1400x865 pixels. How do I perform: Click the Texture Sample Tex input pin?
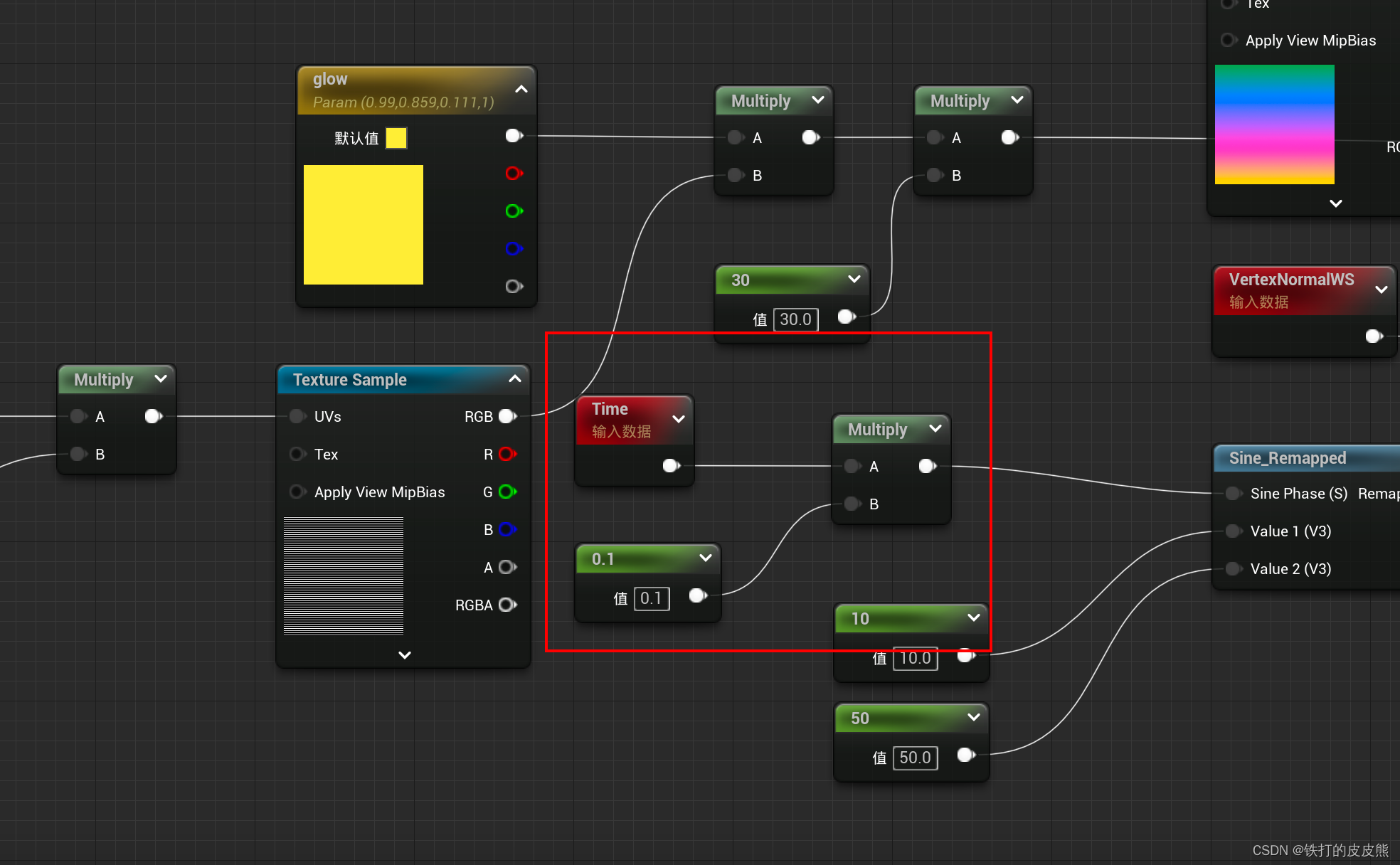pos(297,455)
